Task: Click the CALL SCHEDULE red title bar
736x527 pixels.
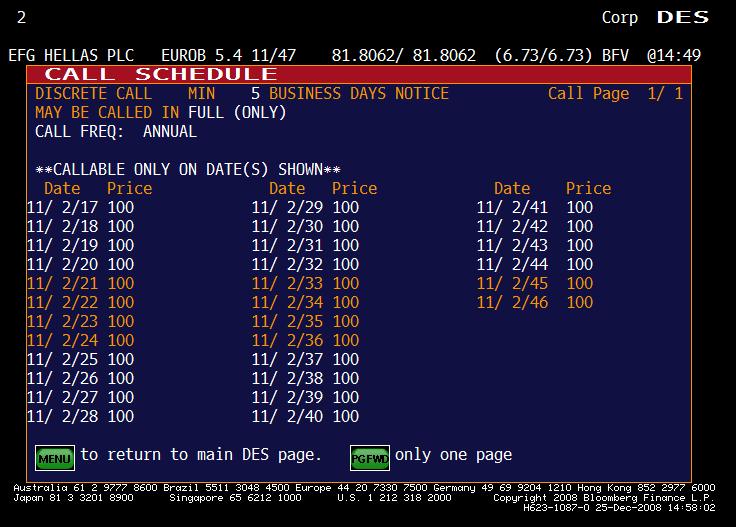Action: pos(359,75)
